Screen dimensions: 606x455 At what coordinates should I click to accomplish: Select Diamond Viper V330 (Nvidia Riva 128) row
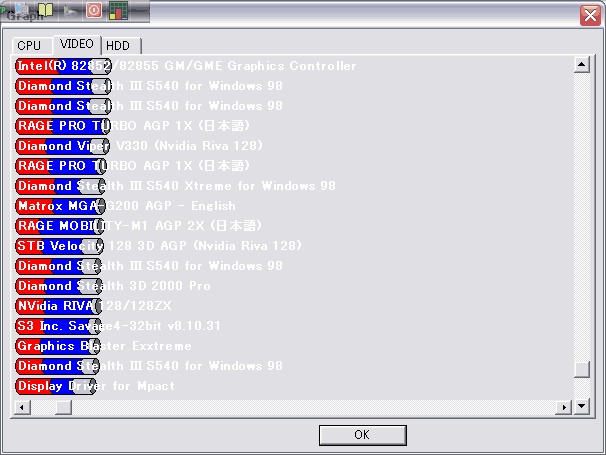[139, 146]
